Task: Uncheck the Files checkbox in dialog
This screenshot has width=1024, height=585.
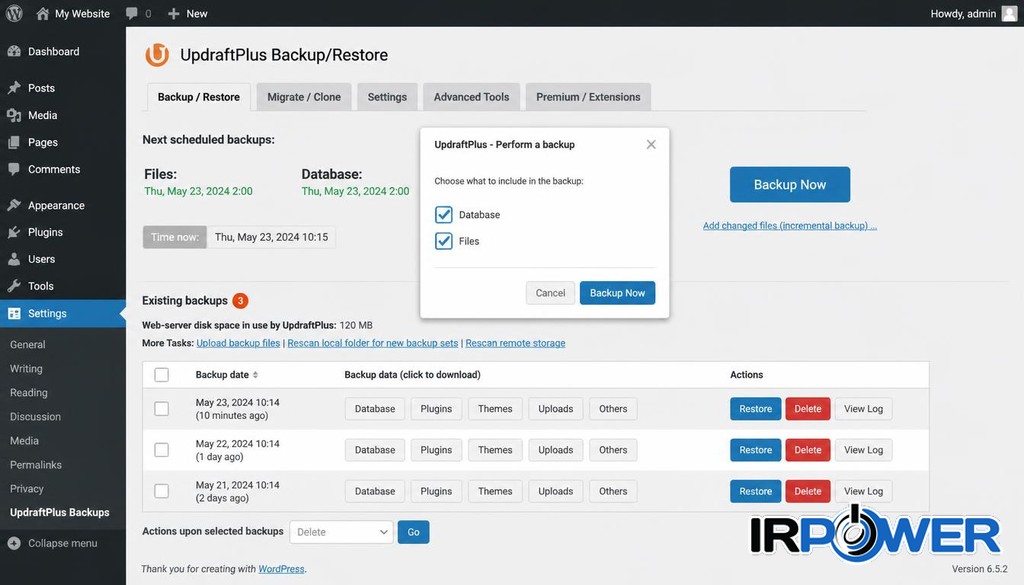Action: tap(444, 241)
